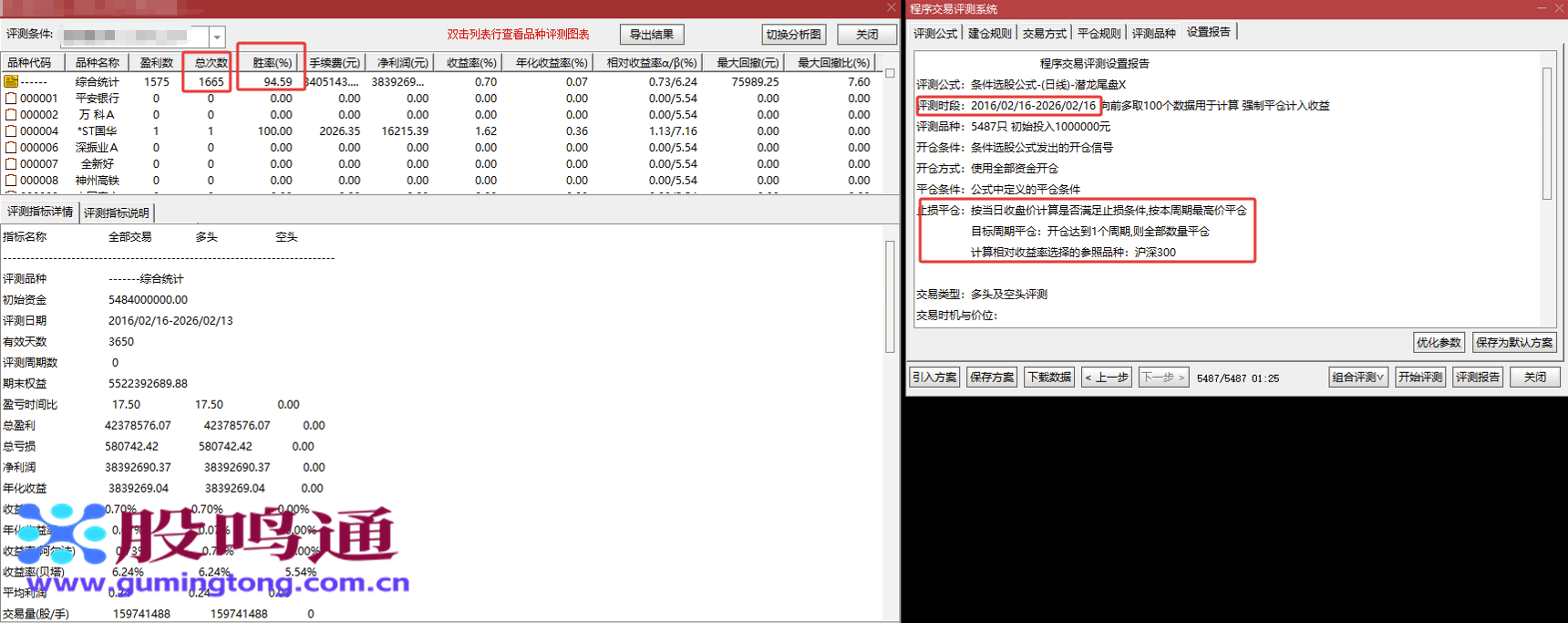Click the 期末权益 value 5522392689.88

pyautogui.click(x=148, y=383)
